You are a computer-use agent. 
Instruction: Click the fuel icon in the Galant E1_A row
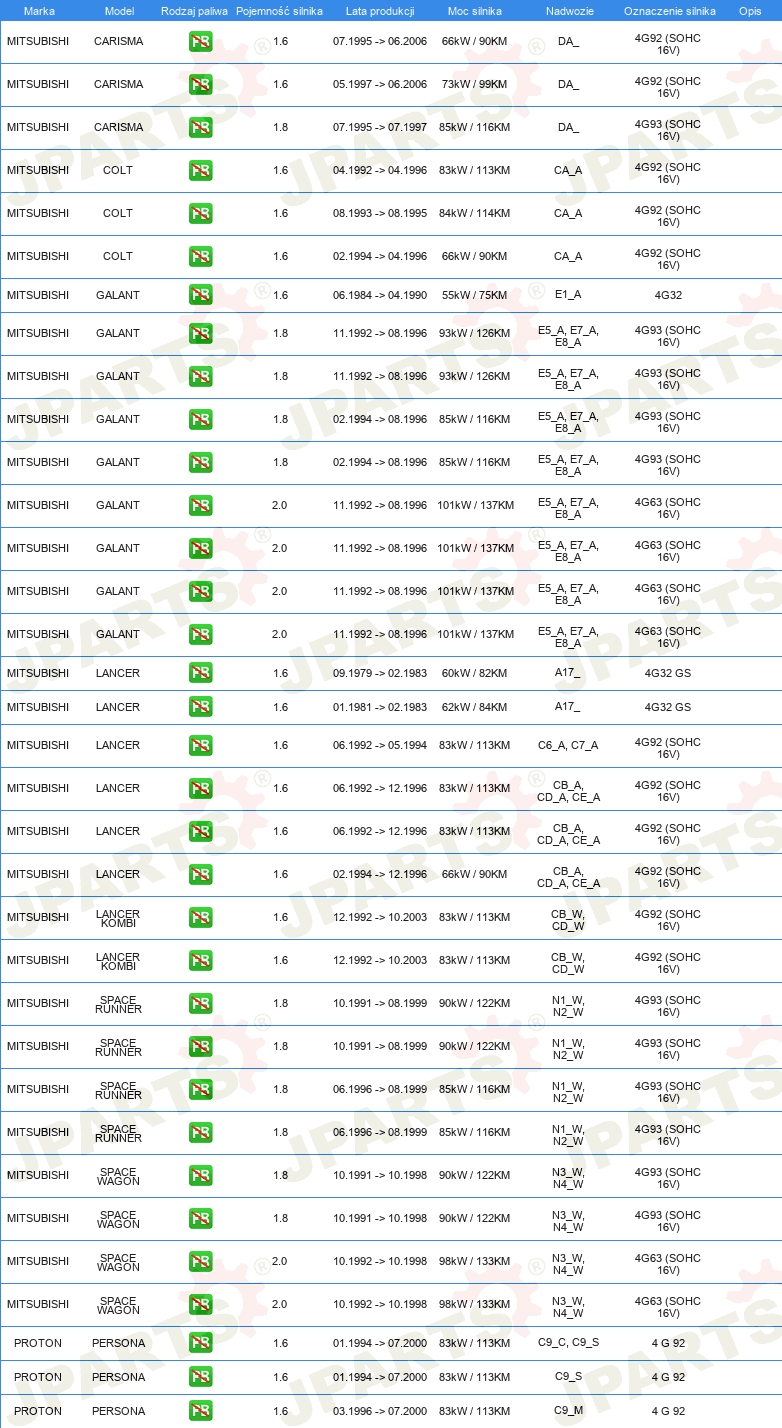pyautogui.click(x=200, y=295)
